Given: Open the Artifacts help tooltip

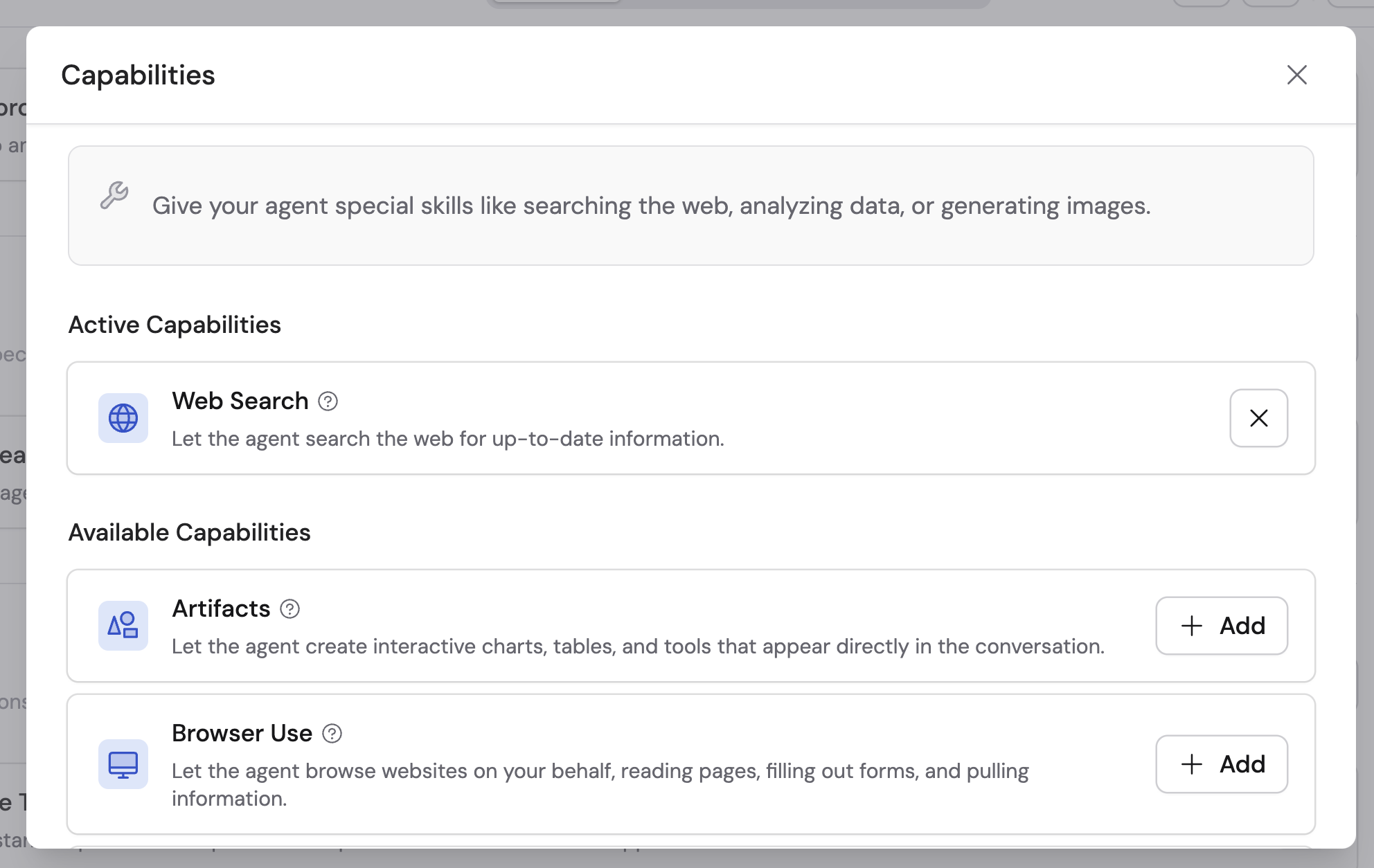Looking at the screenshot, I should 290,609.
